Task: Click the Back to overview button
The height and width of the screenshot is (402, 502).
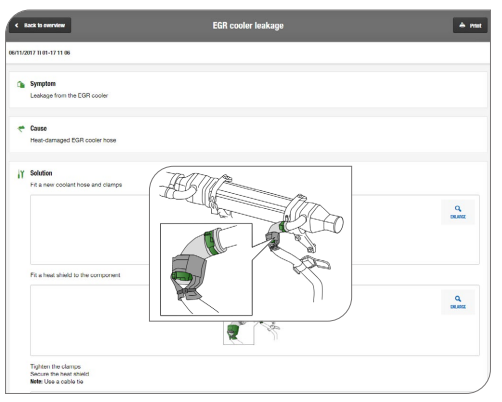Action: pyautogui.click(x=40, y=25)
